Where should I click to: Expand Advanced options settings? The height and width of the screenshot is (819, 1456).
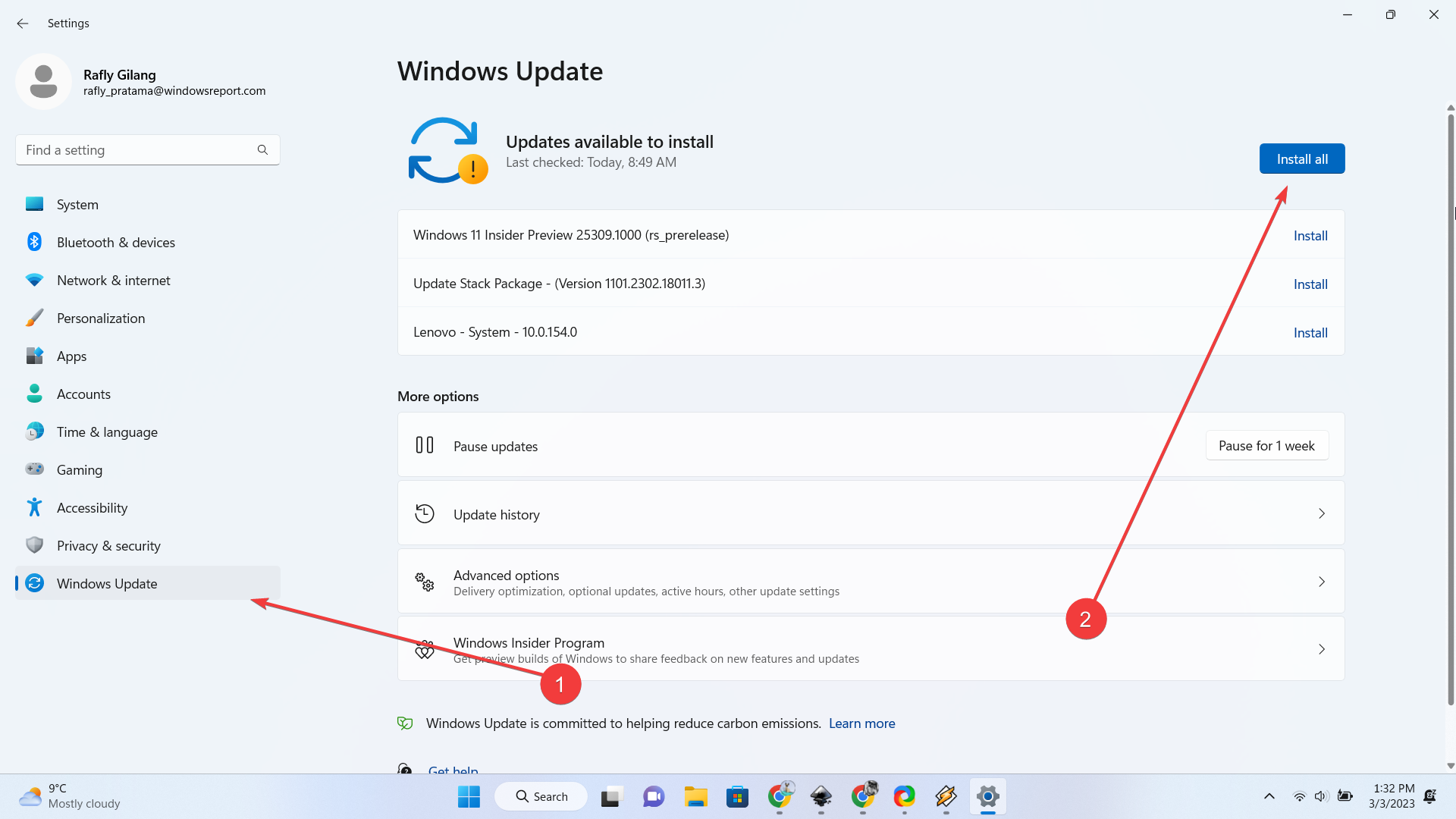point(869,581)
